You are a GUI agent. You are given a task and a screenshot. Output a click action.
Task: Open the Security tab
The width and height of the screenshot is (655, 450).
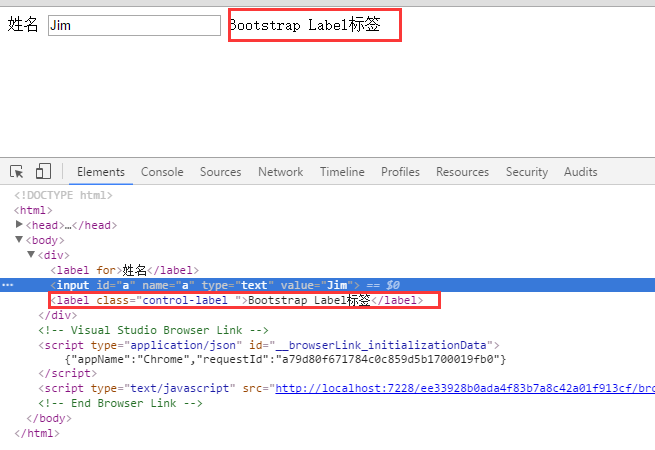pyautogui.click(x=527, y=172)
